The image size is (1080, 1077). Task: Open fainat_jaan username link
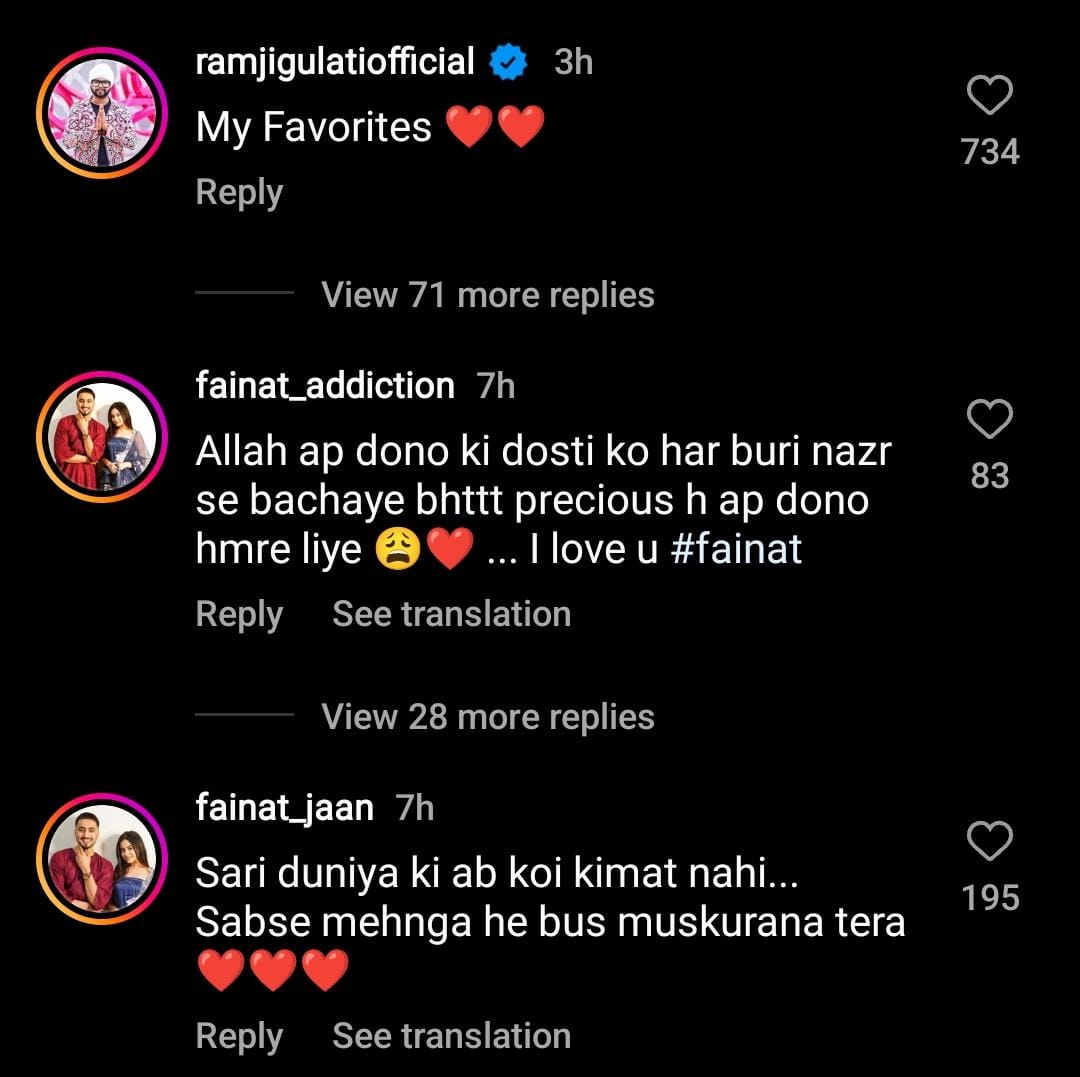pyautogui.click(x=285, y=807)
